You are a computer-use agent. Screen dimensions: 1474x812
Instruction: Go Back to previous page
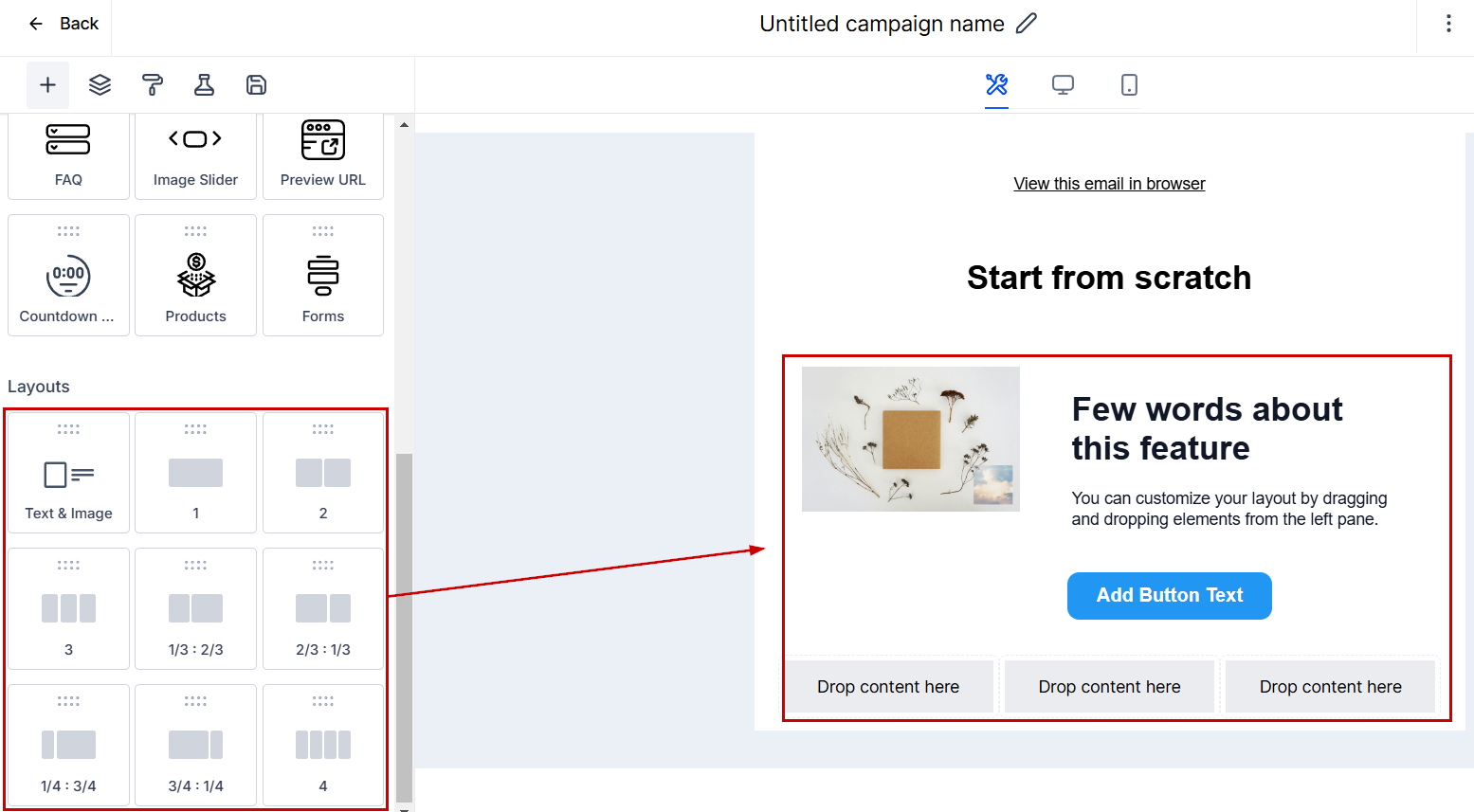pyautogui.click(x=64, y=24)
